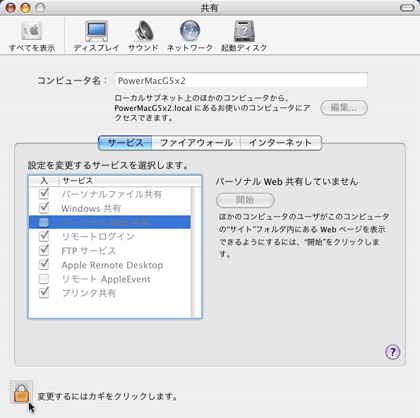Click the purple help question mark button
The image size is (420, 418).
pos(393,352)
